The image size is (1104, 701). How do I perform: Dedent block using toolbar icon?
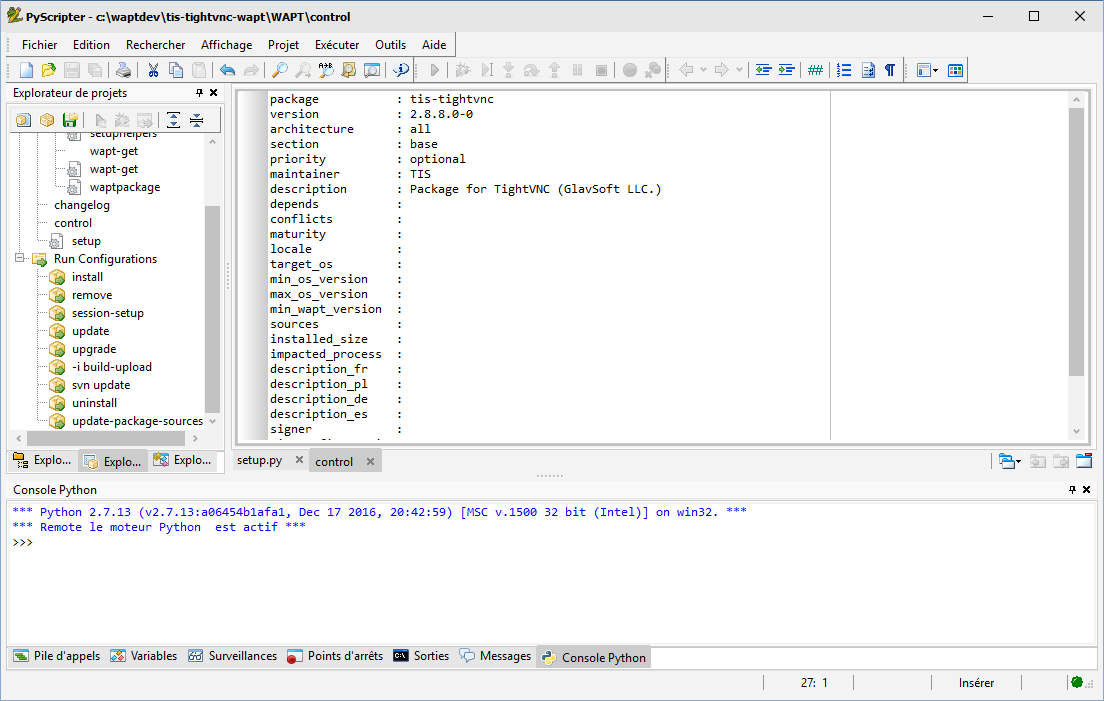pyautogui.click(x=763, y=70)
